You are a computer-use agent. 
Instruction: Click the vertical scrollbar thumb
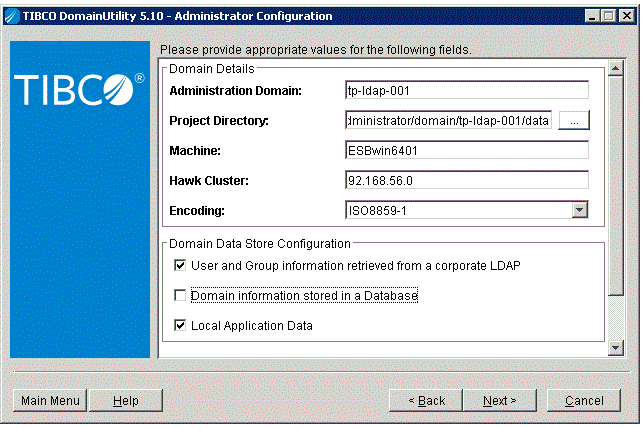[x=615, y=186]
